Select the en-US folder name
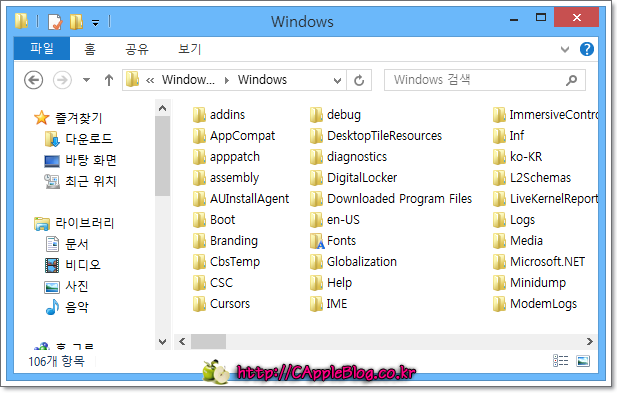Screen dimensions: 618x393 point(343,220)
